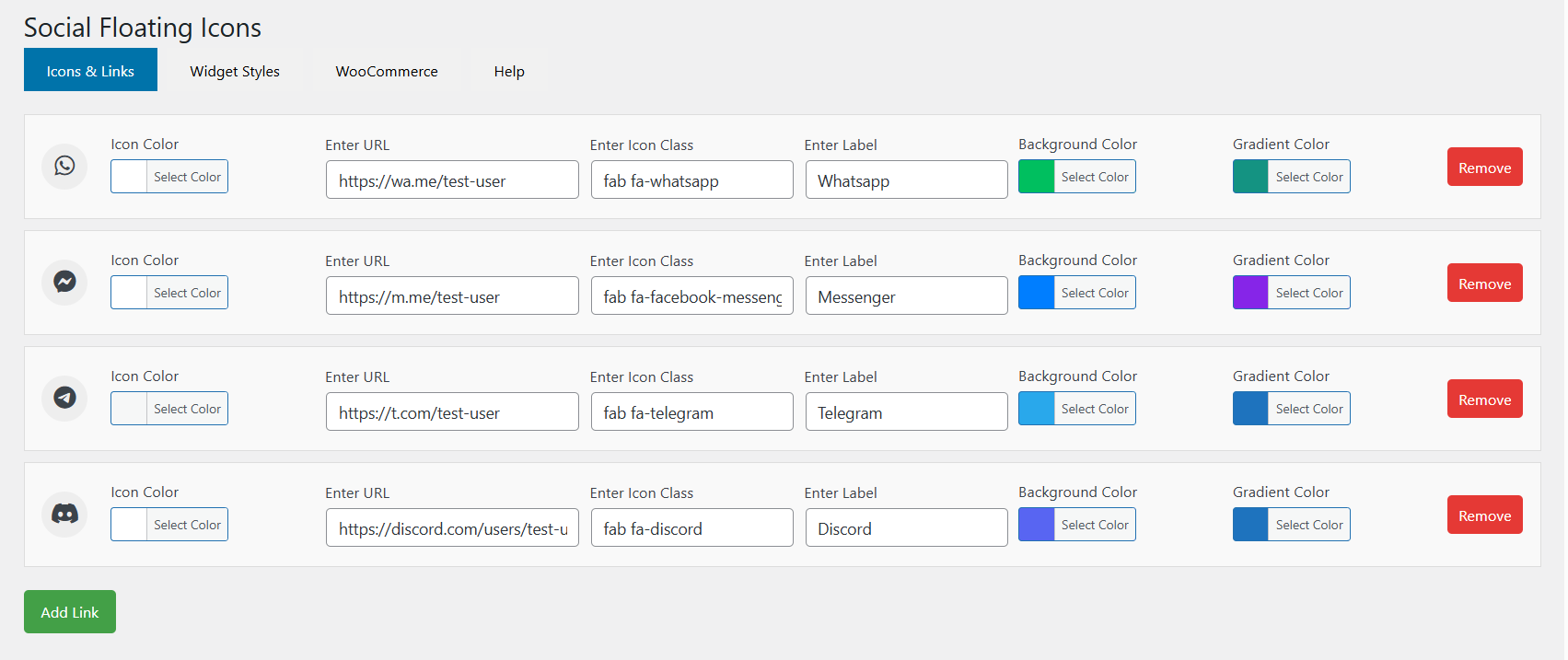The image size is (1568, 660).
Task: Open Messenger Icon Color swatch
Action: click(x=129, y=293)
